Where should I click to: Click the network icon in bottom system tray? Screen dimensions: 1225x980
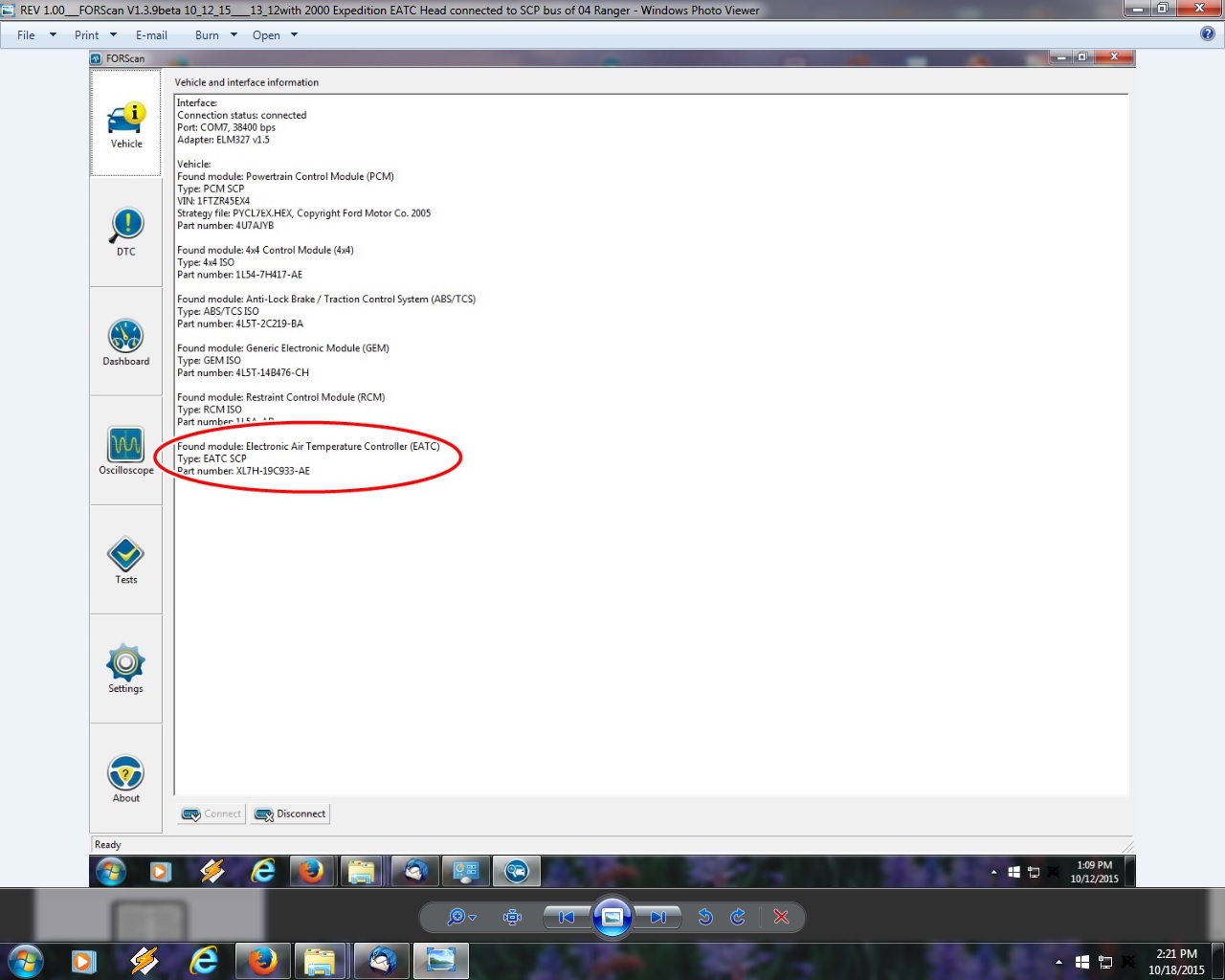1105,962
